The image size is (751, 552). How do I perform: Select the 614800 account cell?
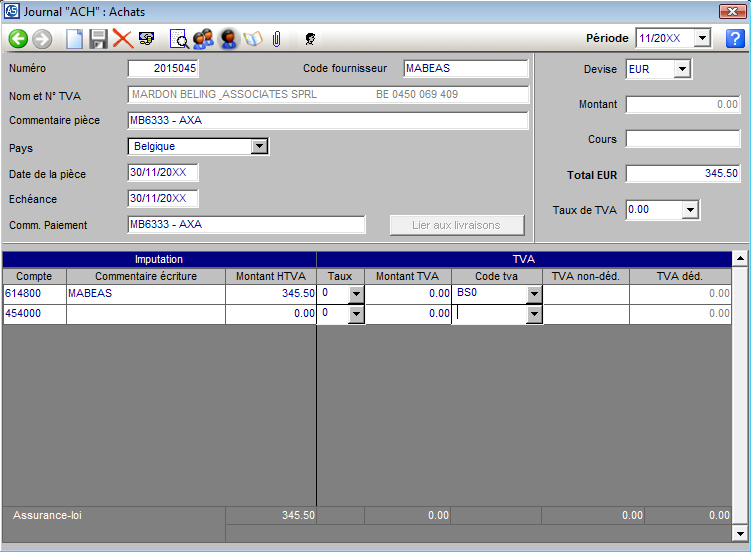[34, 294]
